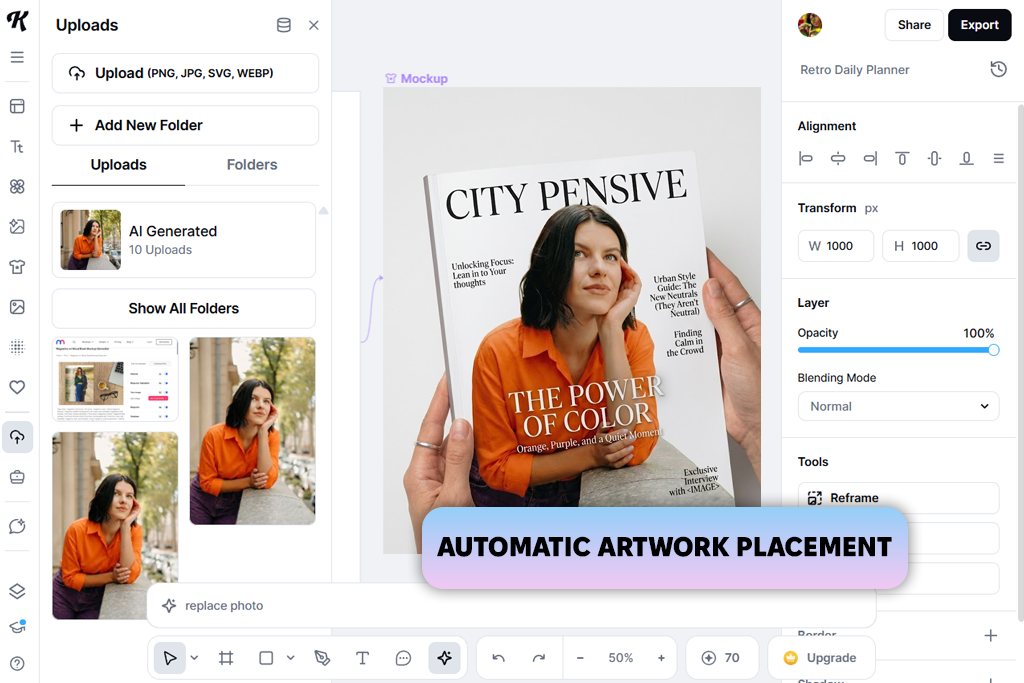Click the distribute spacing icon in Alignment
The height and width of the screenshot is (683, 1024).
pos(999,158)
